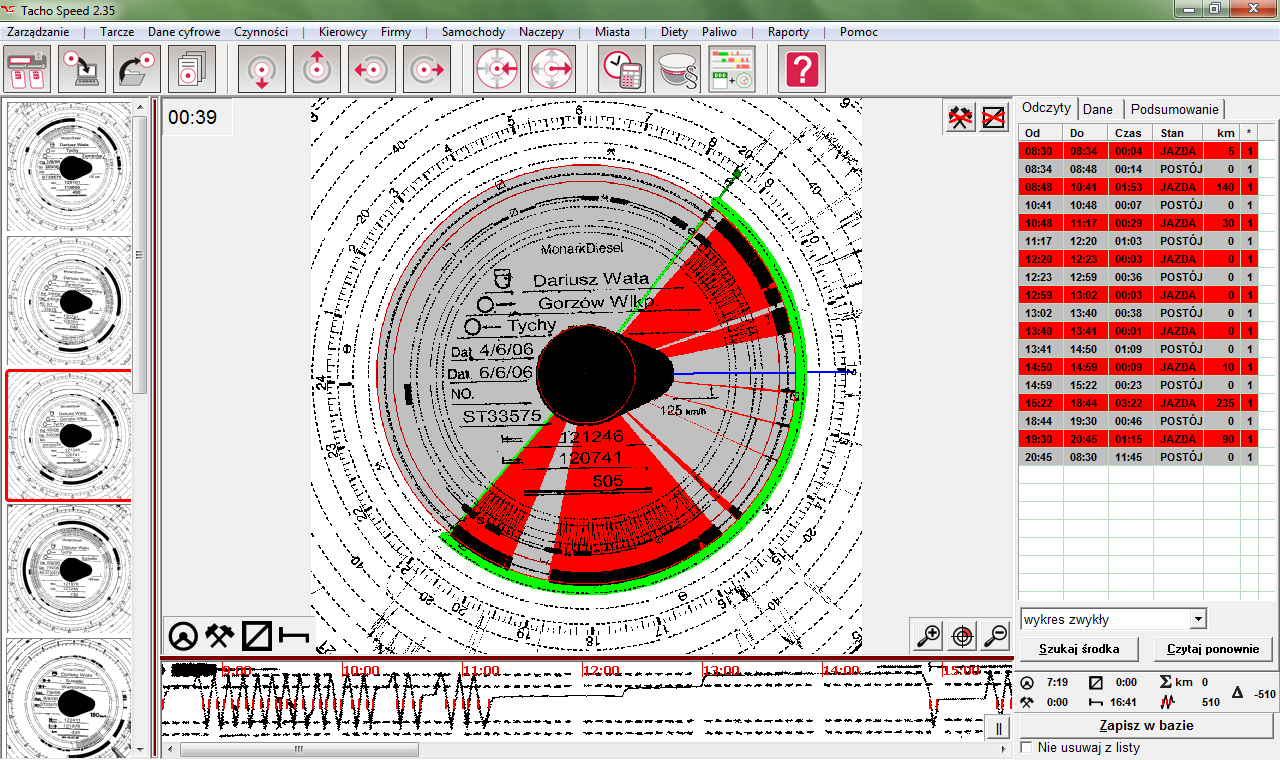Select the crossed hammers work activity icon
This screenshot has height=760, width=1280.
220,635
